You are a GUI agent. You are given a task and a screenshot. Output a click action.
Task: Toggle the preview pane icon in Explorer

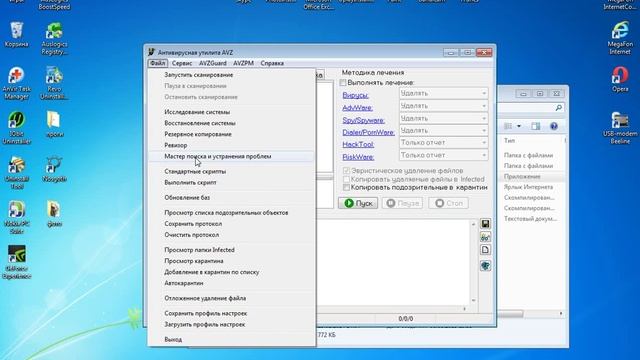[536, 126]
